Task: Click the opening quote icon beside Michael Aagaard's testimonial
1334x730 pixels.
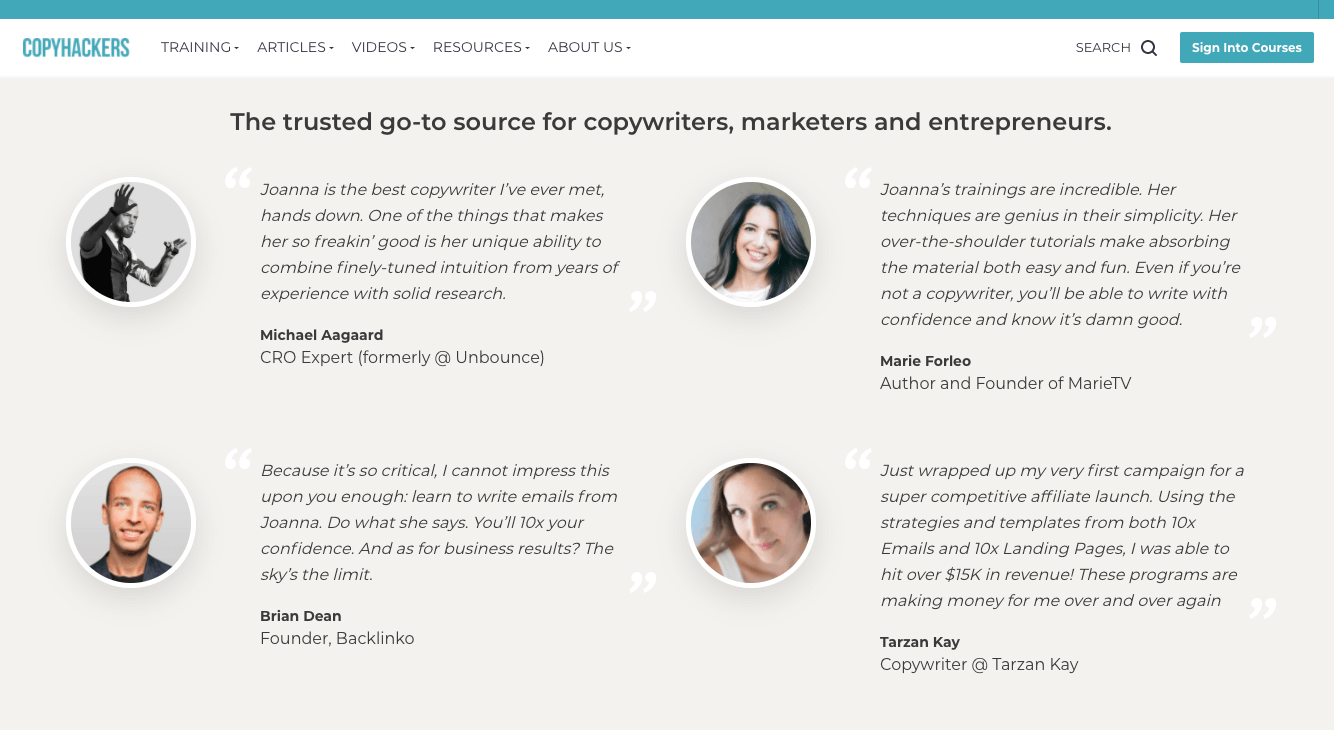Action: 239,180
